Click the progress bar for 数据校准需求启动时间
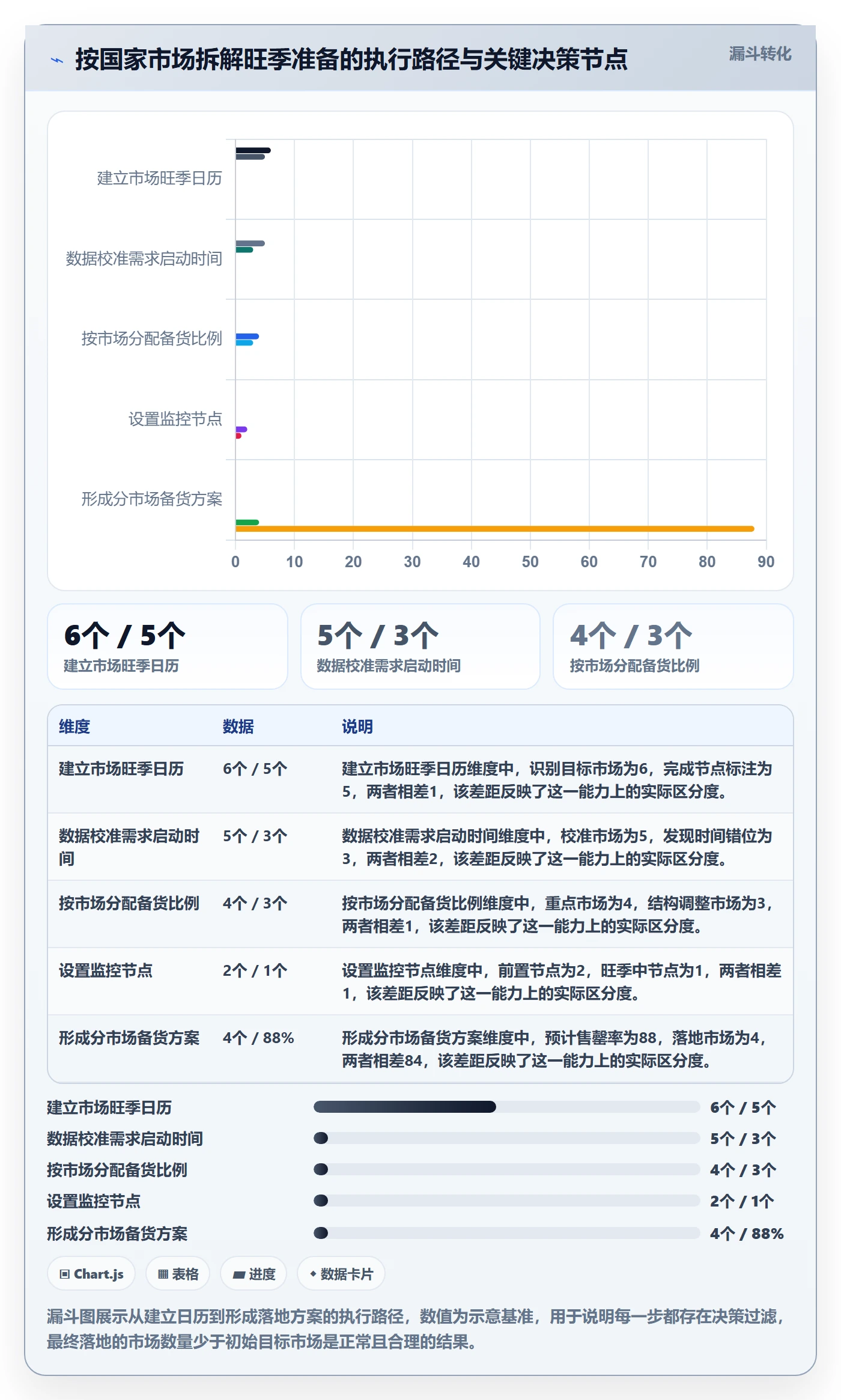 click(506, 1138)
